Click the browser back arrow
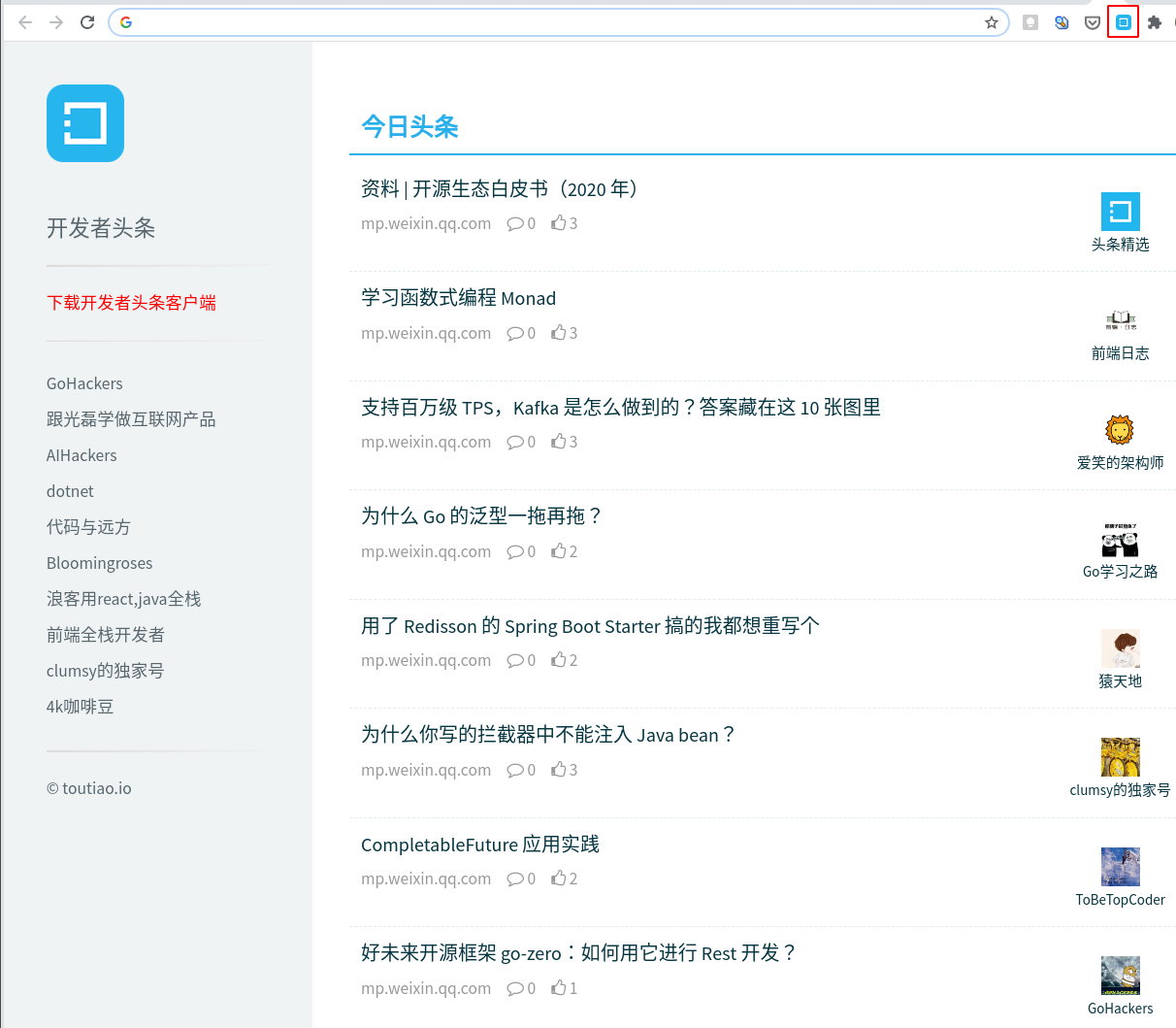This screenshot has height=1028, width=1176. click(x=25, y=22)
